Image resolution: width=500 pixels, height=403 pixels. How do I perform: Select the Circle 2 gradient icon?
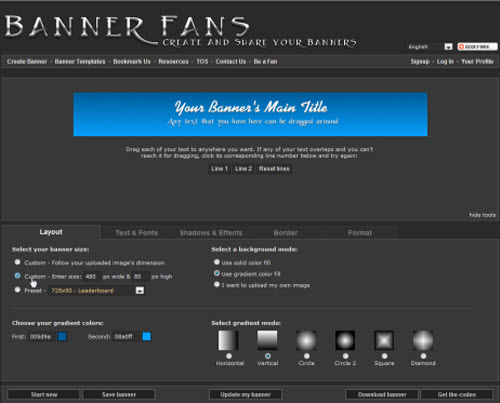345,340
